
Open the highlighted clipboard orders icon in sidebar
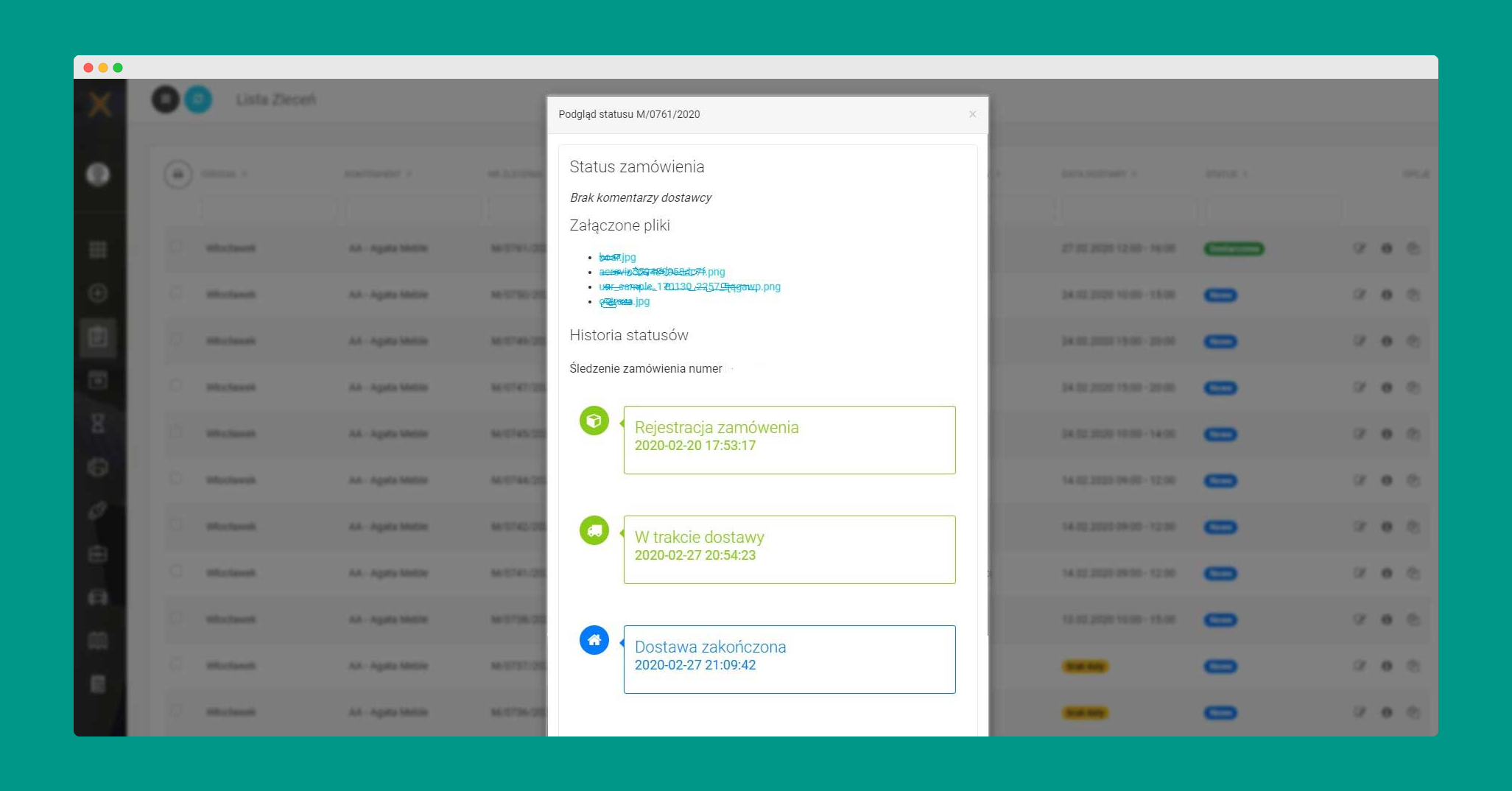pyautogui.click(x=98, y=337)
